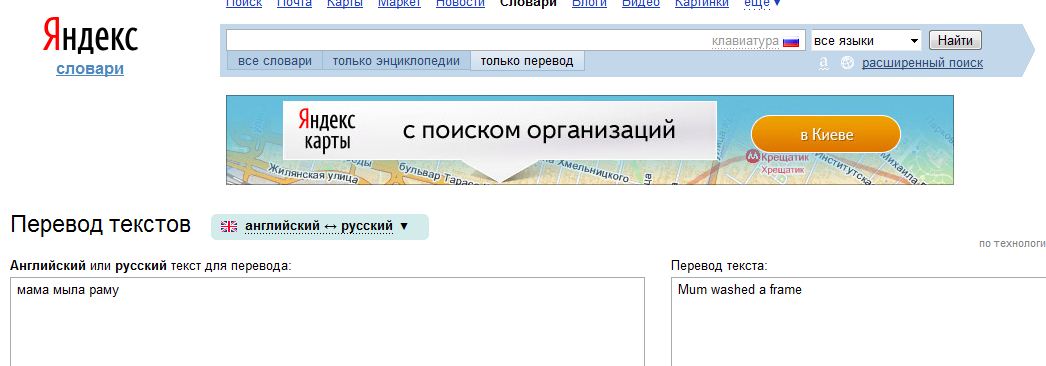Switch to 'только энциклопедии' tab
Image resolution: width=1046 pixels, height=366 pixels.
point(396,61)
